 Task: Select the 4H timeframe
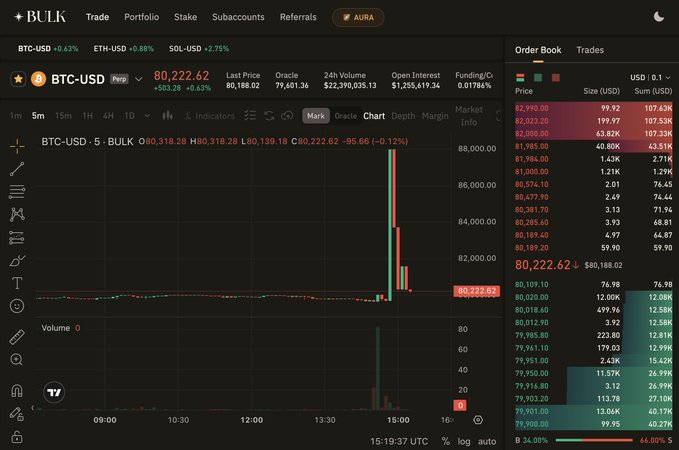(x=108, y=116)
